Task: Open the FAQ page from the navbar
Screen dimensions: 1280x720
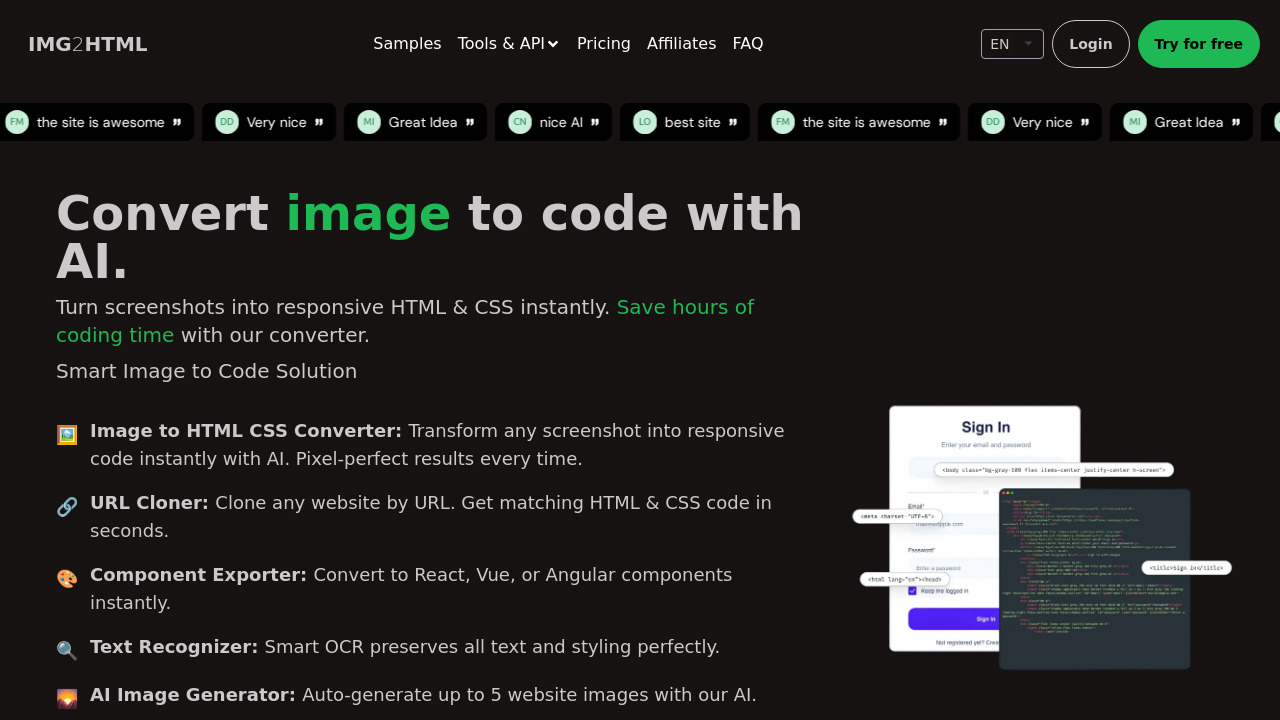Action: coord(747,43)
